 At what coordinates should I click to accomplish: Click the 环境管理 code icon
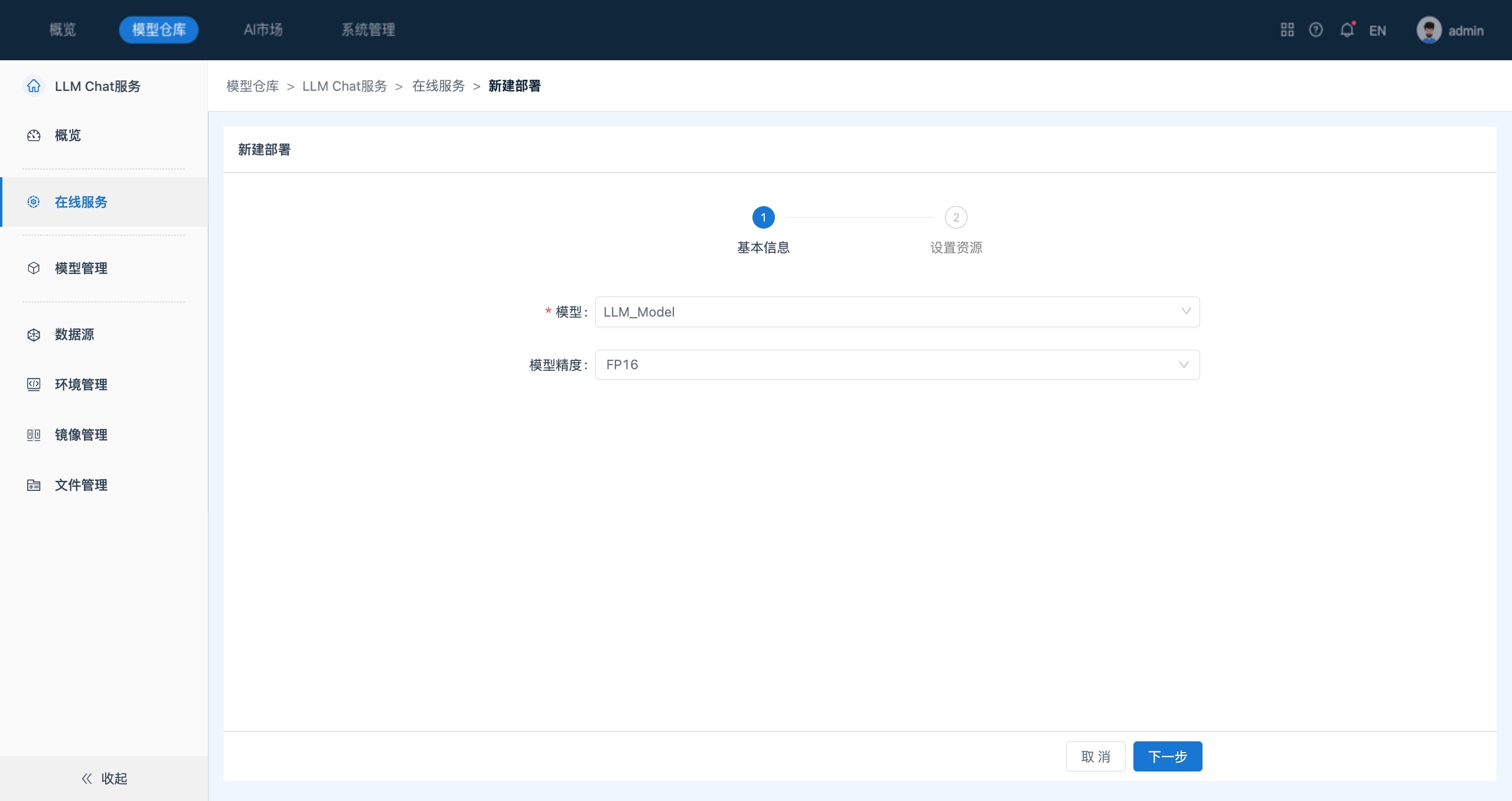point(34,385)
